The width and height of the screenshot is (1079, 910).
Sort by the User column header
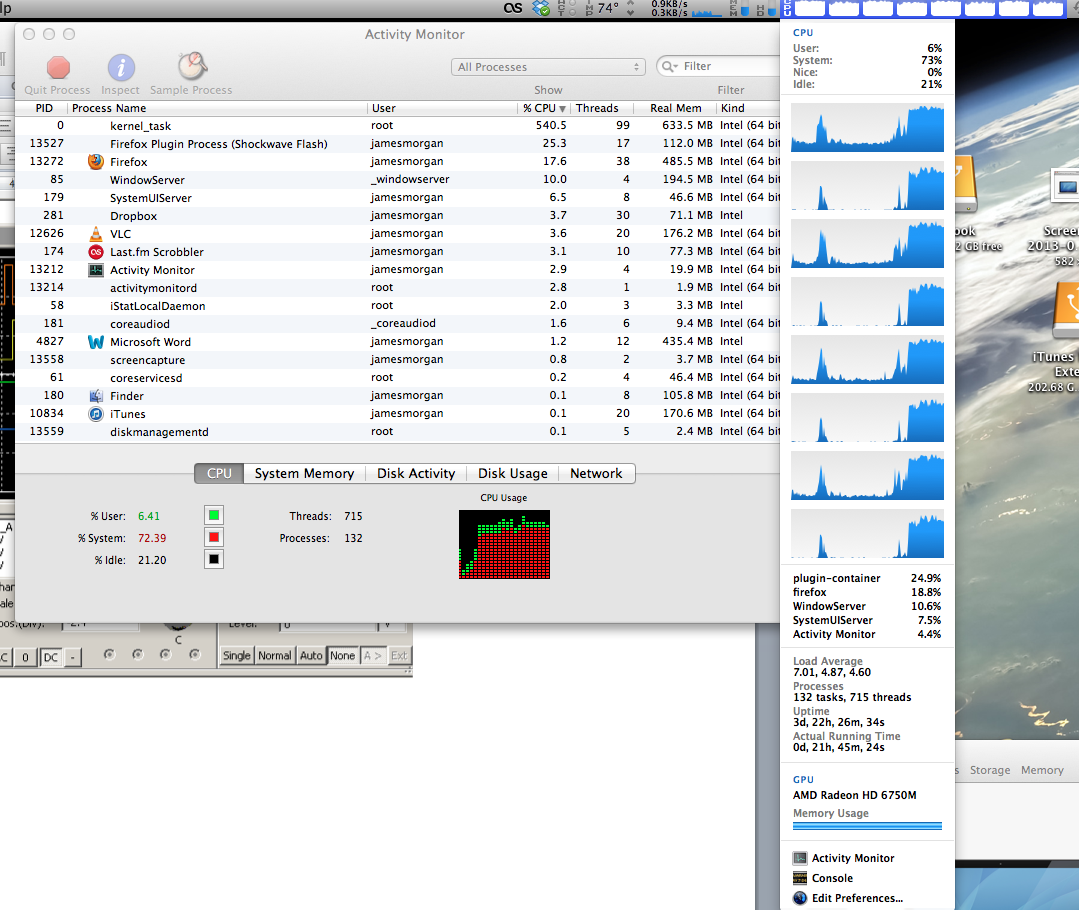[x=442, y=108]
